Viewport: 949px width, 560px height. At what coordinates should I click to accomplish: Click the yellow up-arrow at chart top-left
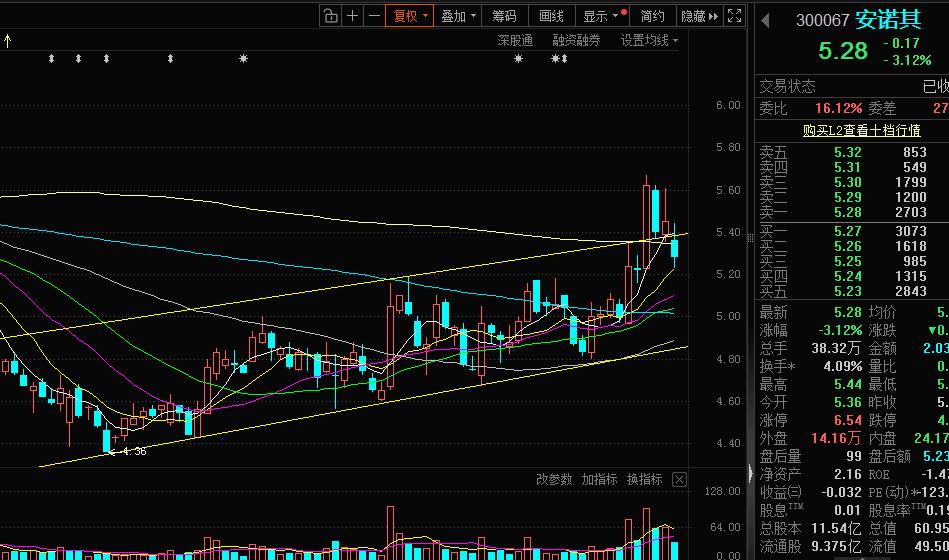point(7,41)
